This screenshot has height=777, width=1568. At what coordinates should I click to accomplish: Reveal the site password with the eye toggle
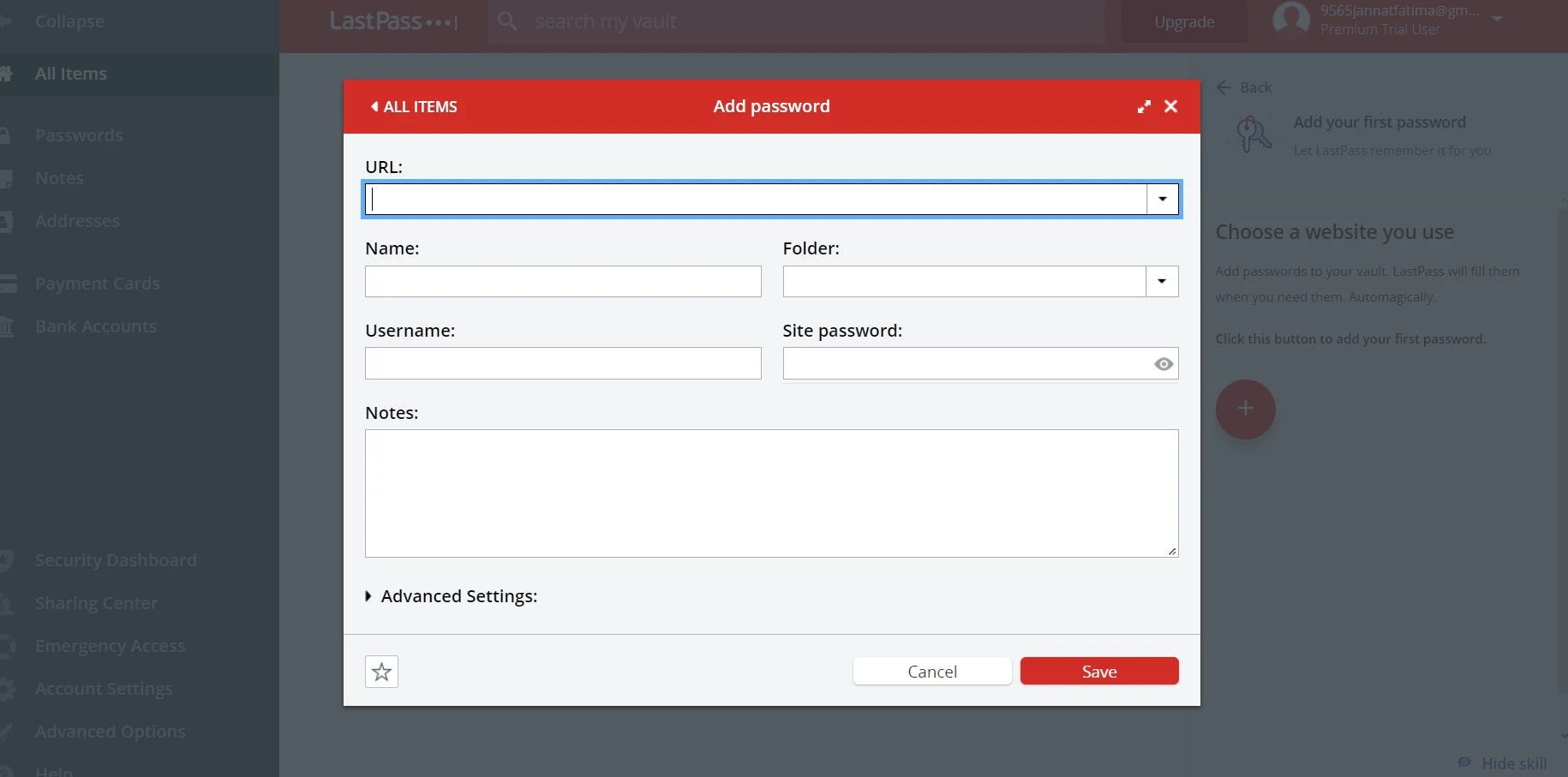(1163, 363)
